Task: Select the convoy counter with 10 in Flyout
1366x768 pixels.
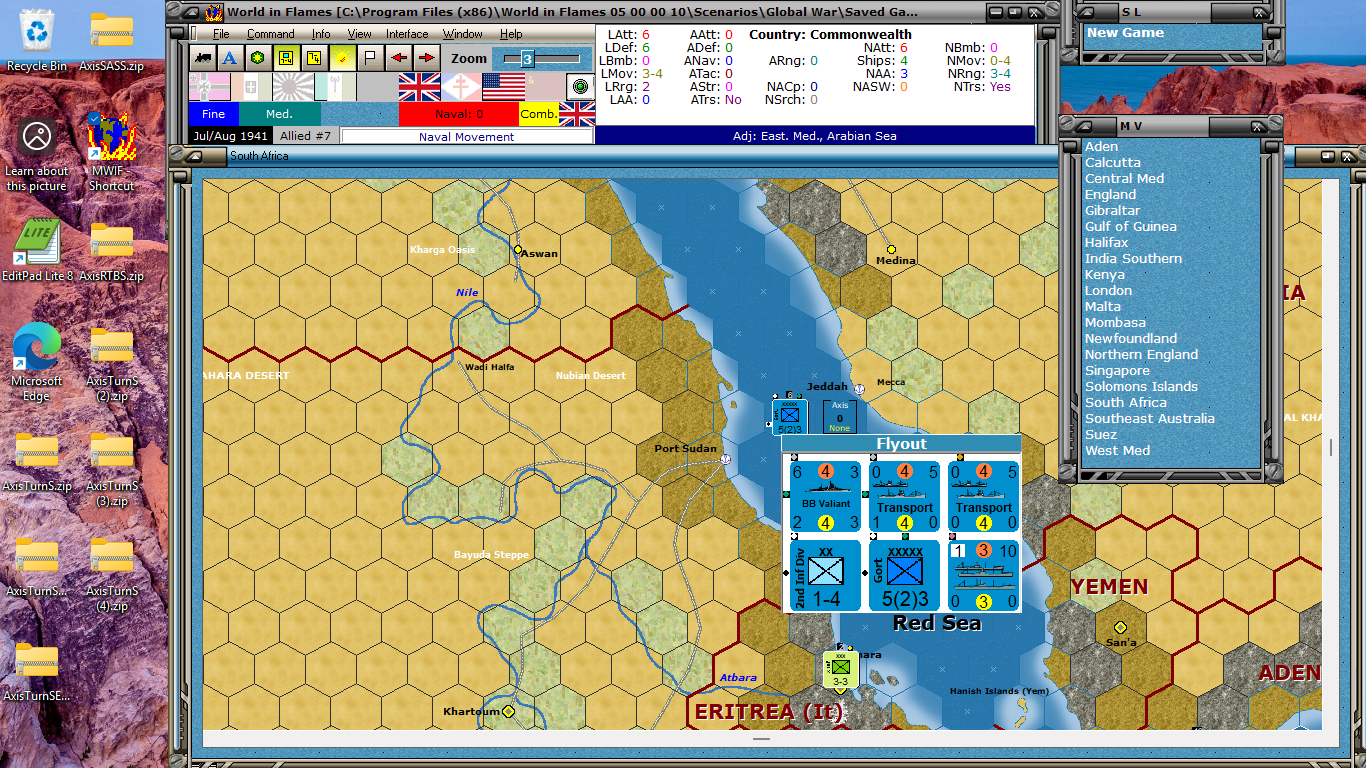Action: coord(984,575)
